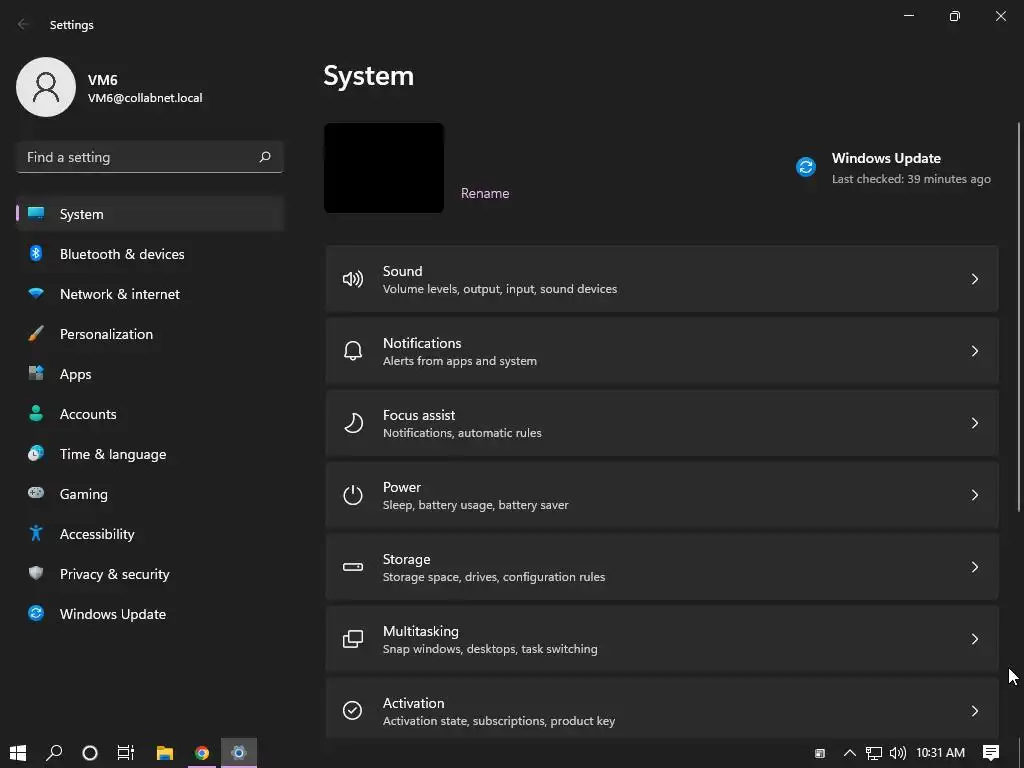Viewport: 1024px width, 768px height.
Task: Click inside the Find a setting field
Action: pos(150,157)
